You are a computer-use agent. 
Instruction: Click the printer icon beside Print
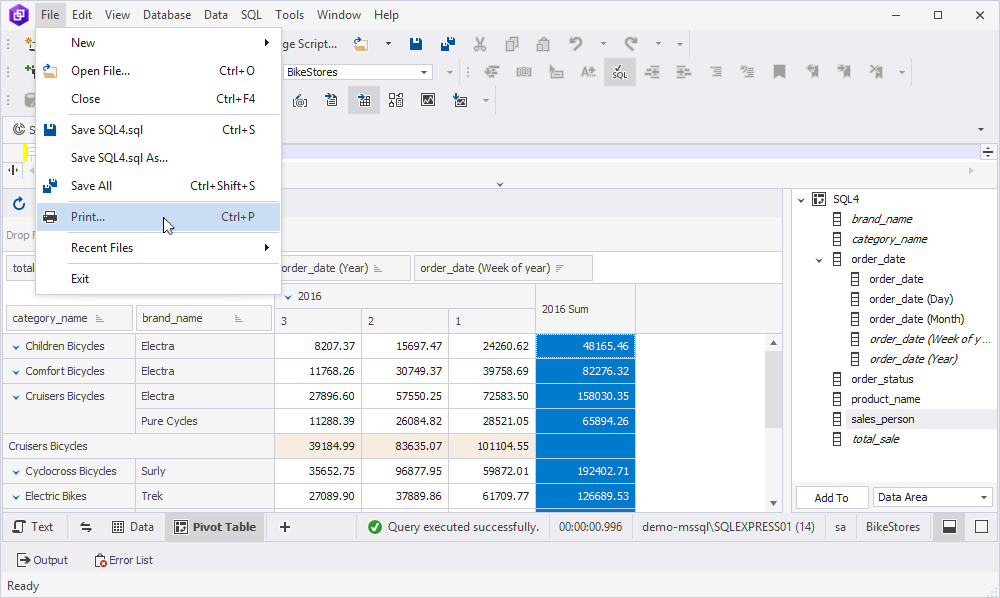50,217
